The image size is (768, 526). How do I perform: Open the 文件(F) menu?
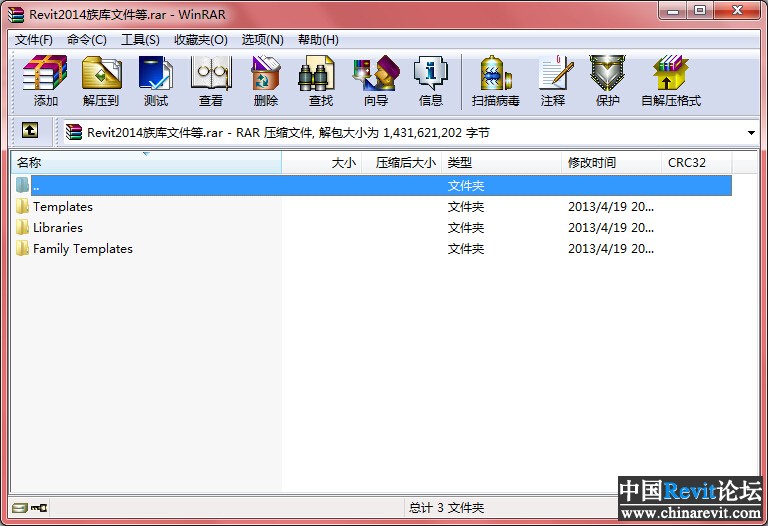33,40
